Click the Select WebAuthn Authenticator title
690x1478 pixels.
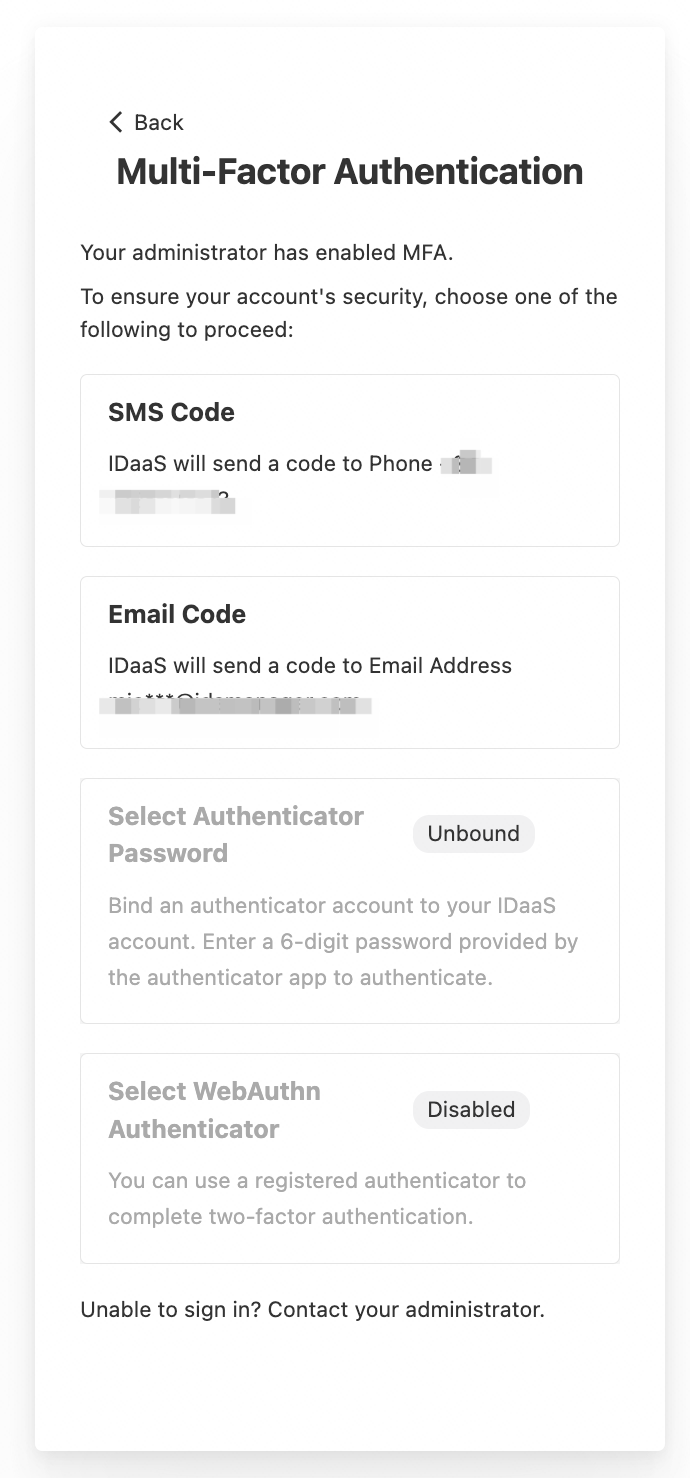coord(214,1110)
